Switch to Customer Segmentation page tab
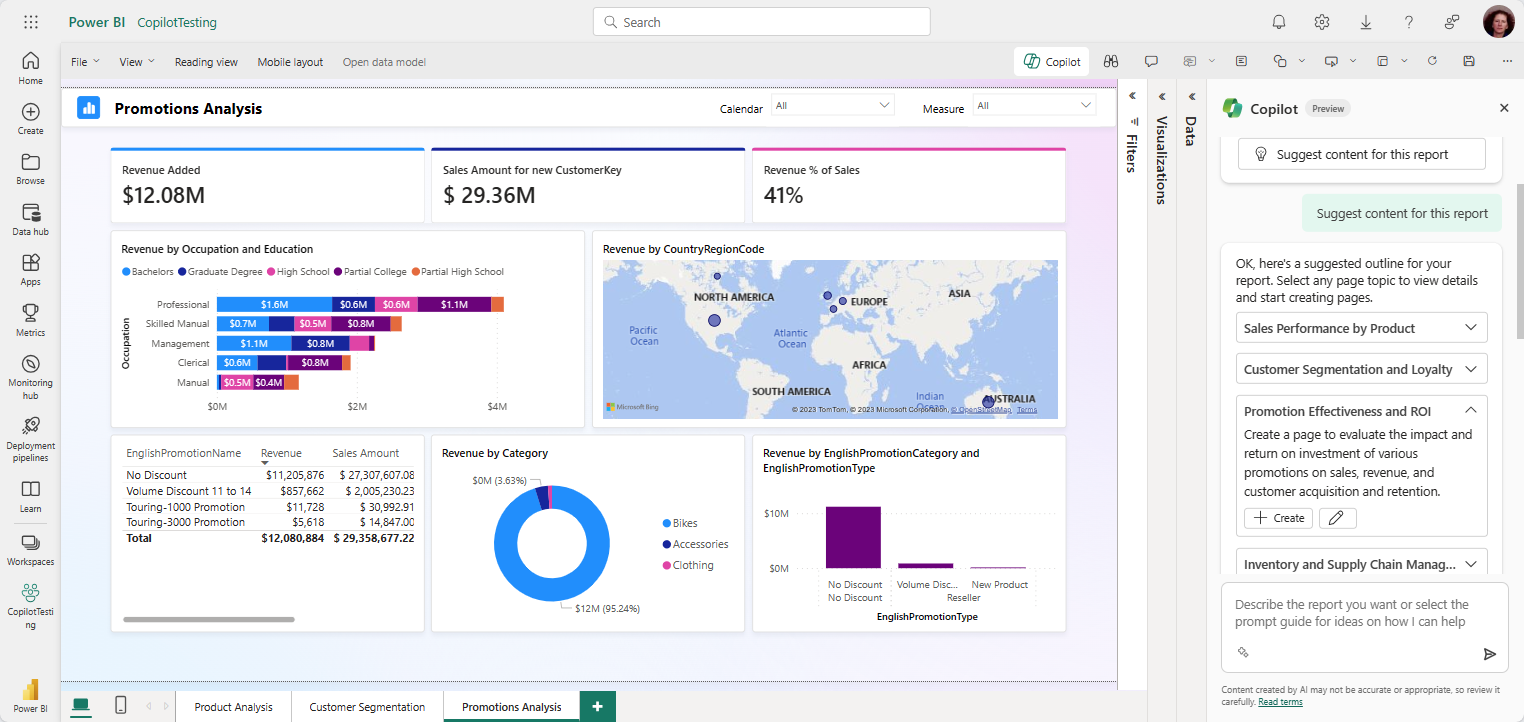The height and width of the screenshot is (722, 1524). 367,707
